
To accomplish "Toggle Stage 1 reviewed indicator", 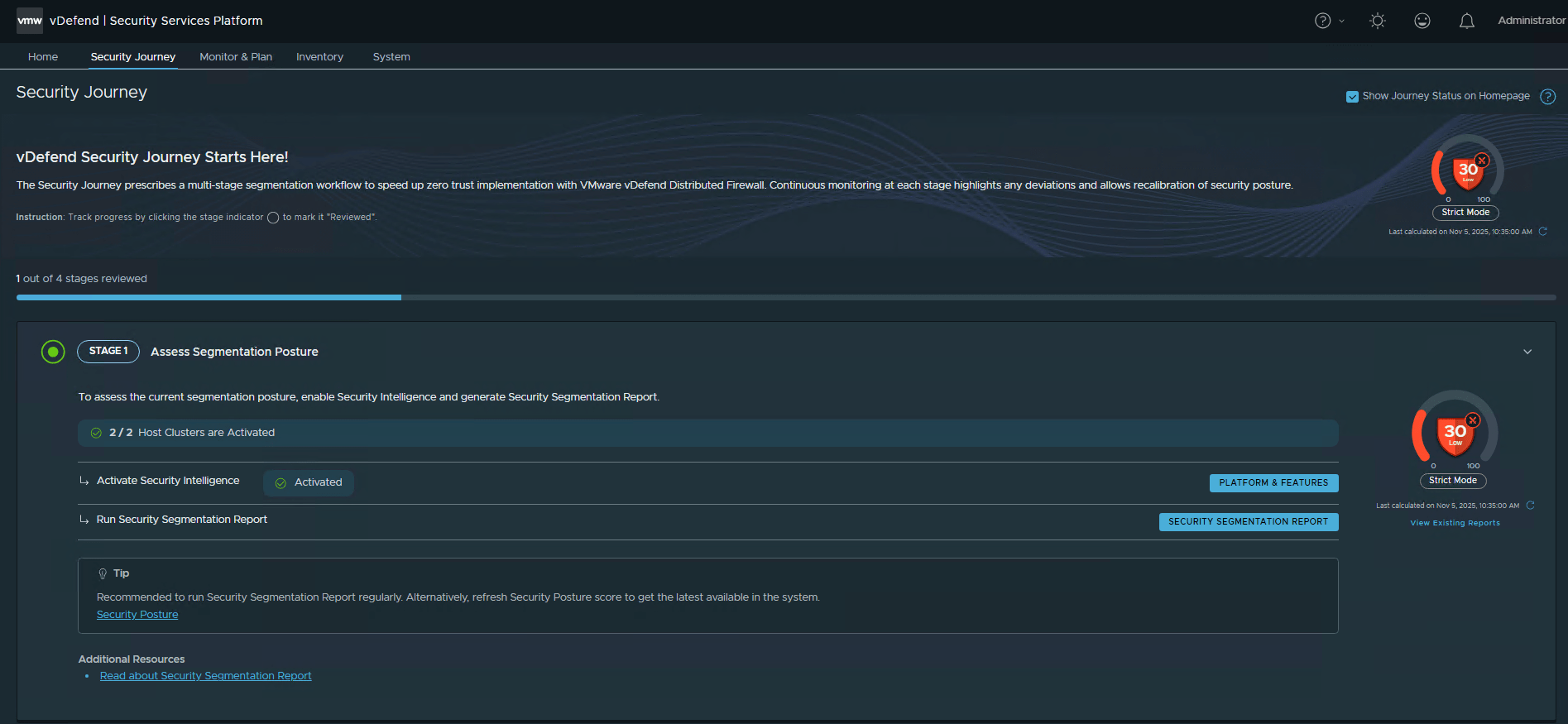I will pos(53,352).
